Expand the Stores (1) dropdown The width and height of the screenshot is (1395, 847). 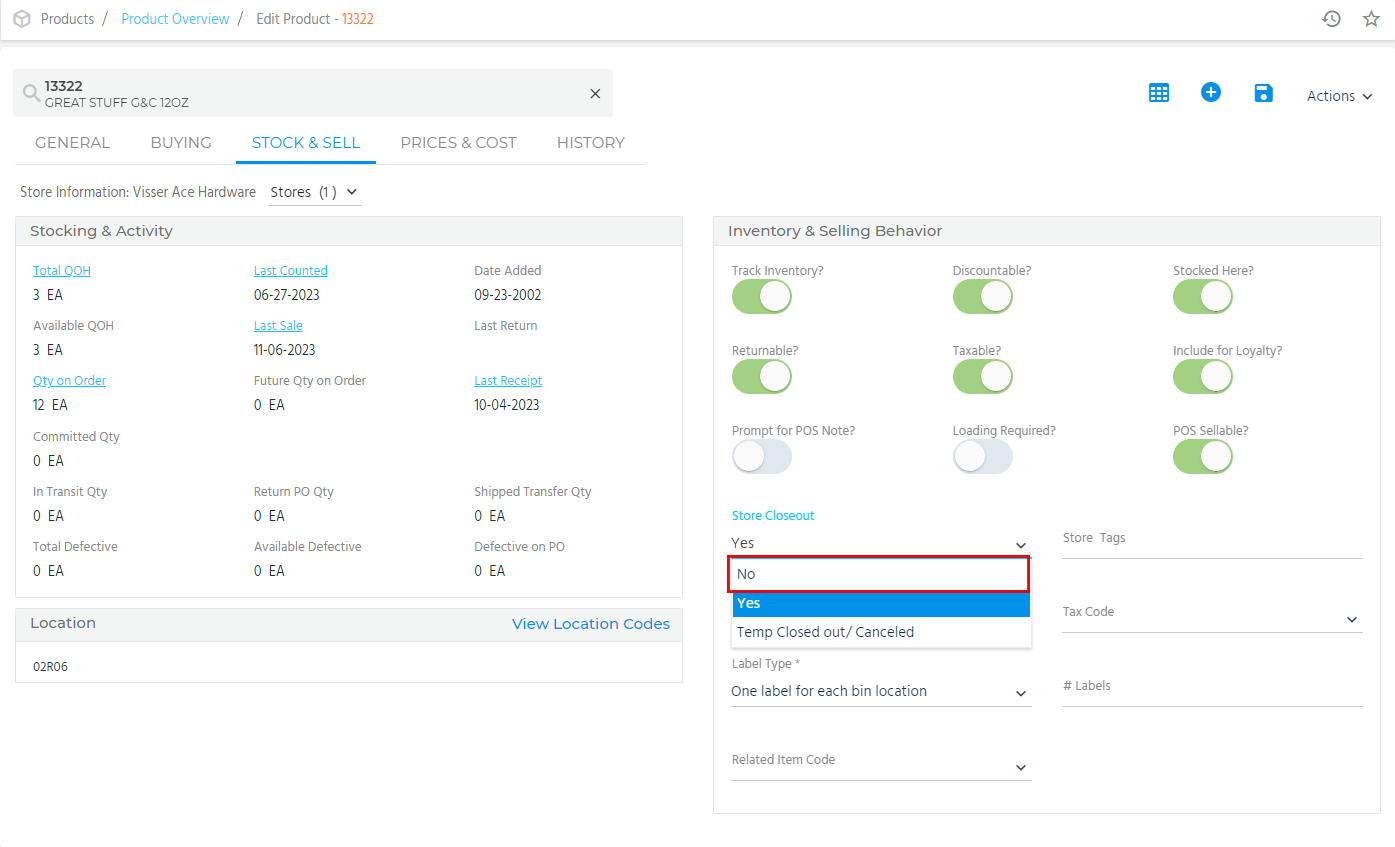314,192
